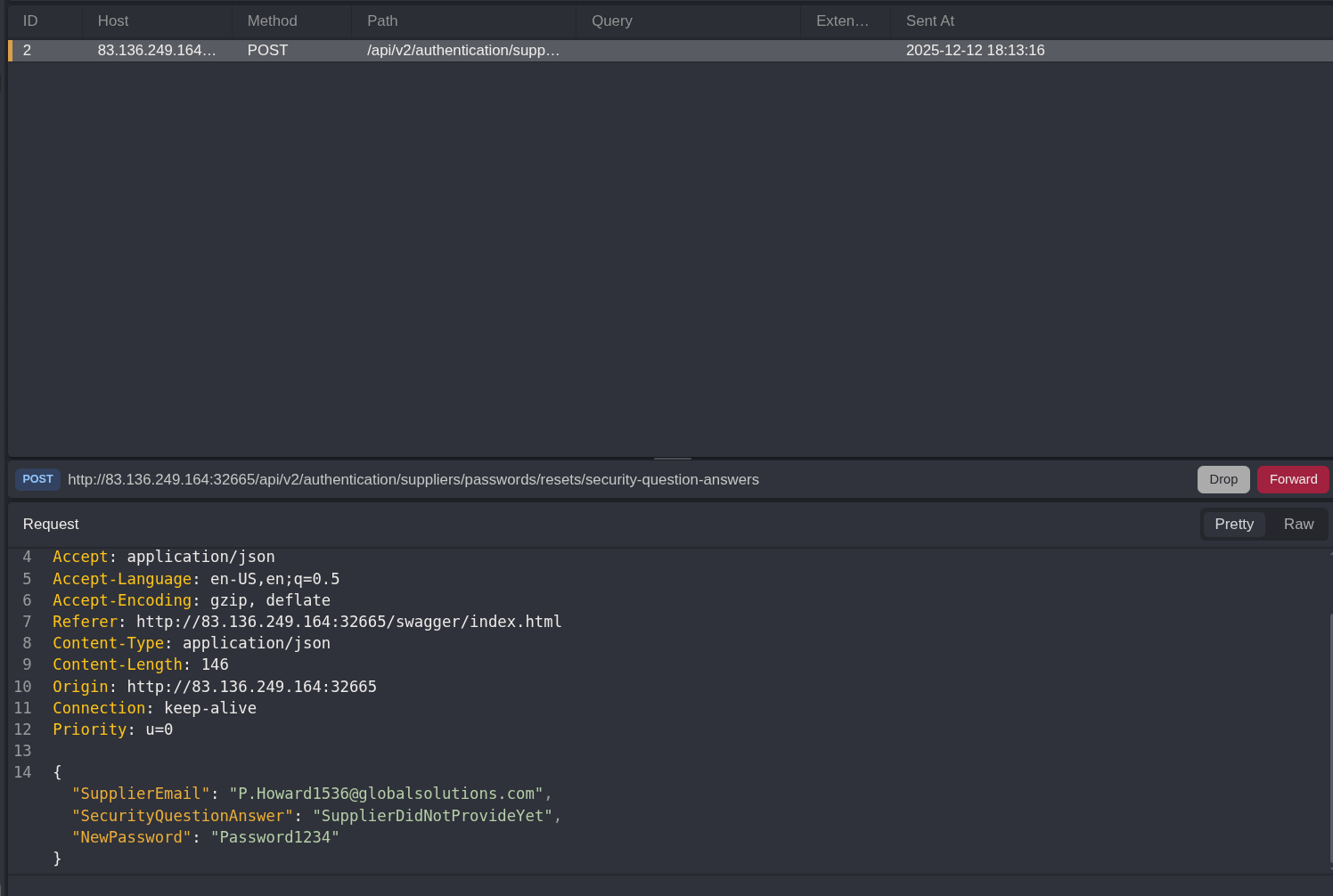1333x896 pixels.
Task: Click the Drop button
Action: point(1223,479)
